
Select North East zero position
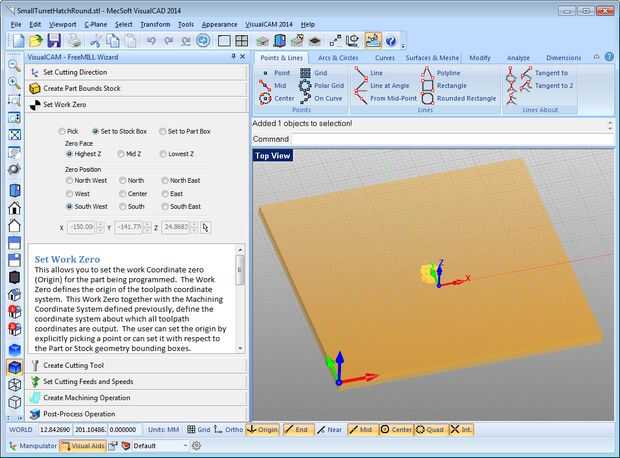(x=181, y=180)
